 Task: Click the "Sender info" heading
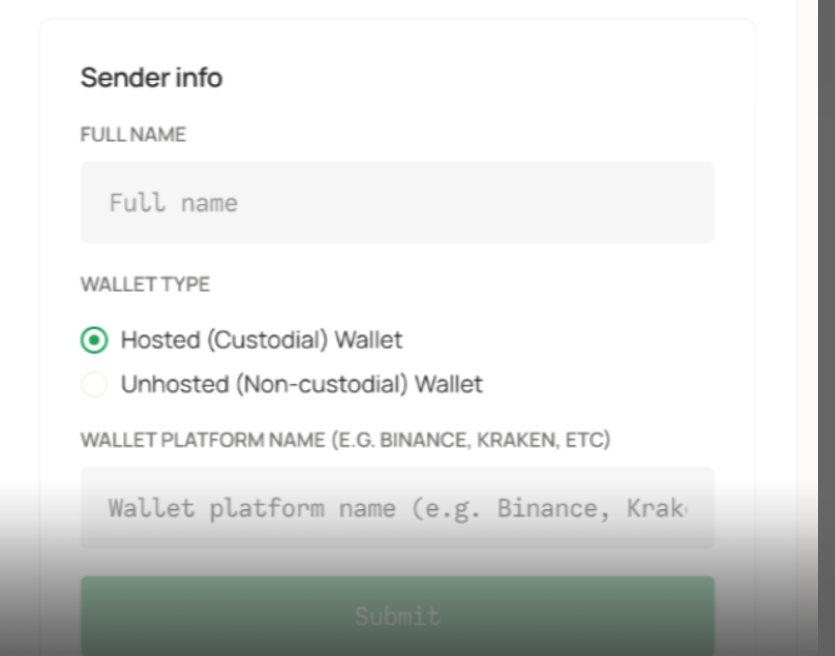click(151, 77)
